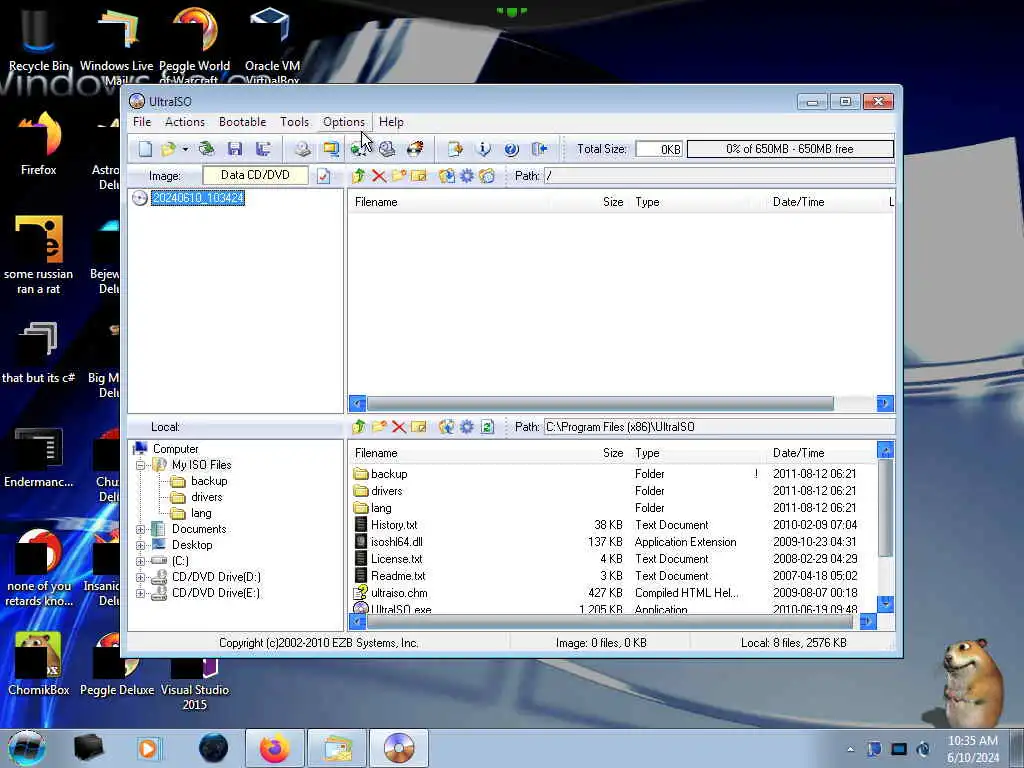The width and height of the screenshot is (1024, 768).
Task: Select the drivers folder in Local tree
Action: tap(206, 497)
